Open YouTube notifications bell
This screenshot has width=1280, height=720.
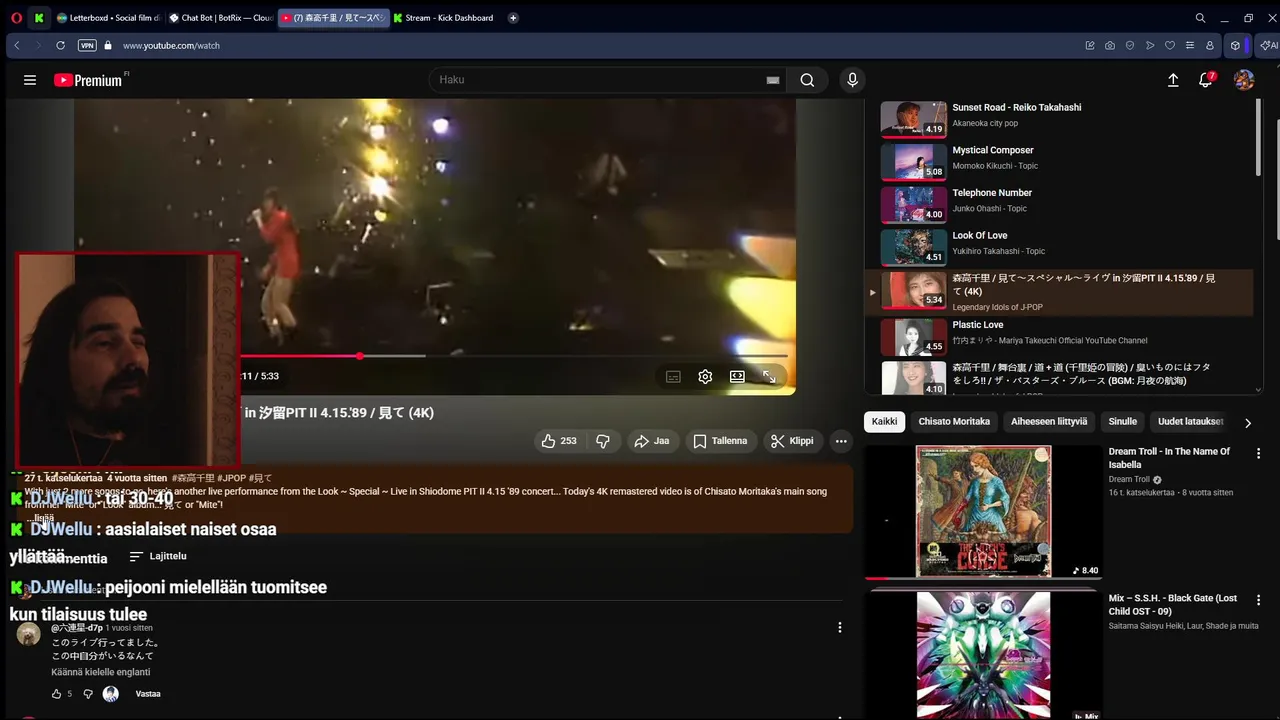pyautogui.click(x=1206, y=80)
